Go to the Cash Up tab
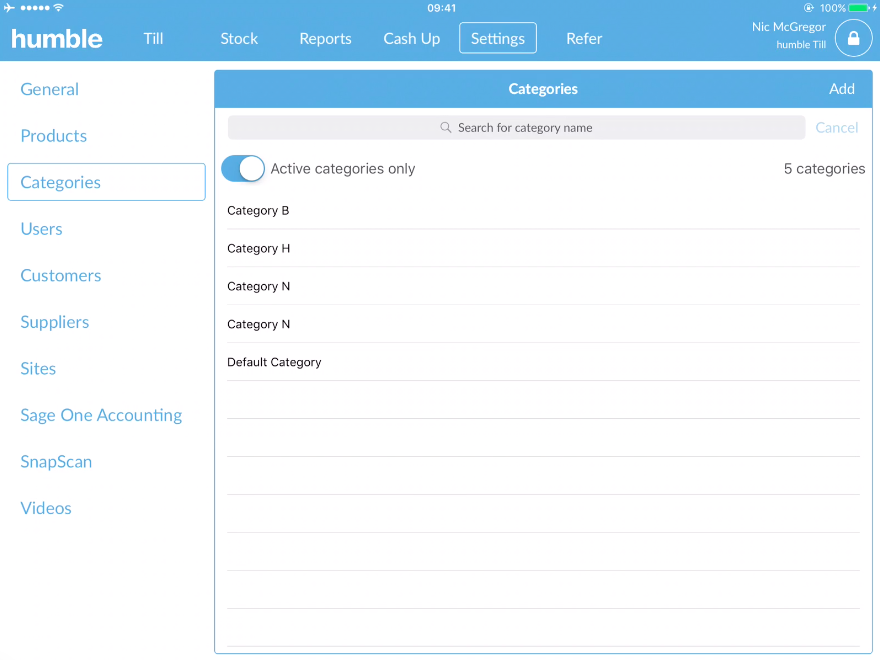 pos(411,38)
